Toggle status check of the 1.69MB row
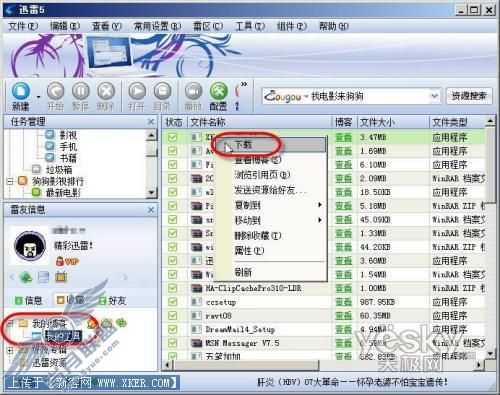500x395 pixels. tap(172, 151)
